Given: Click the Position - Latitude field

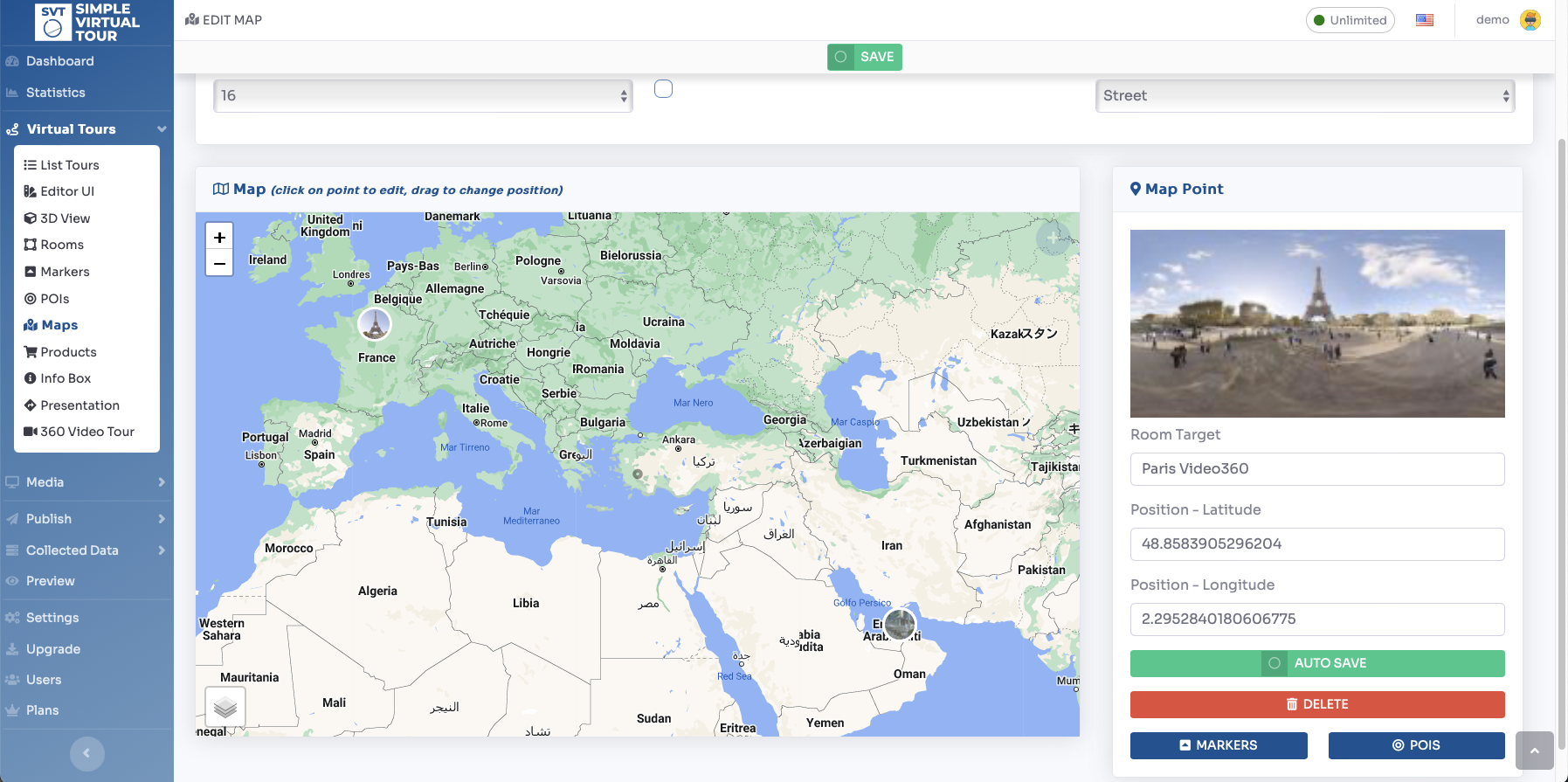Looking at the screenshot, I should 1316,543.
